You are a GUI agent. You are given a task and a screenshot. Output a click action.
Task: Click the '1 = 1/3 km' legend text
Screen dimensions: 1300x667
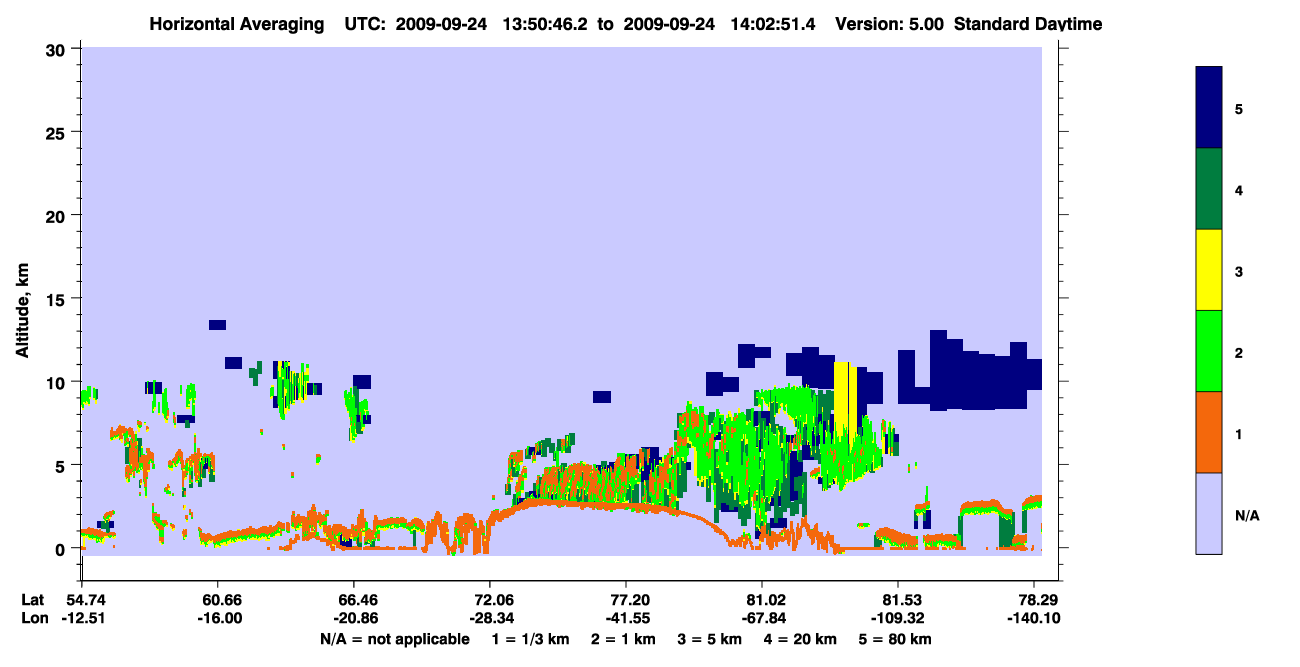(532, 639)
